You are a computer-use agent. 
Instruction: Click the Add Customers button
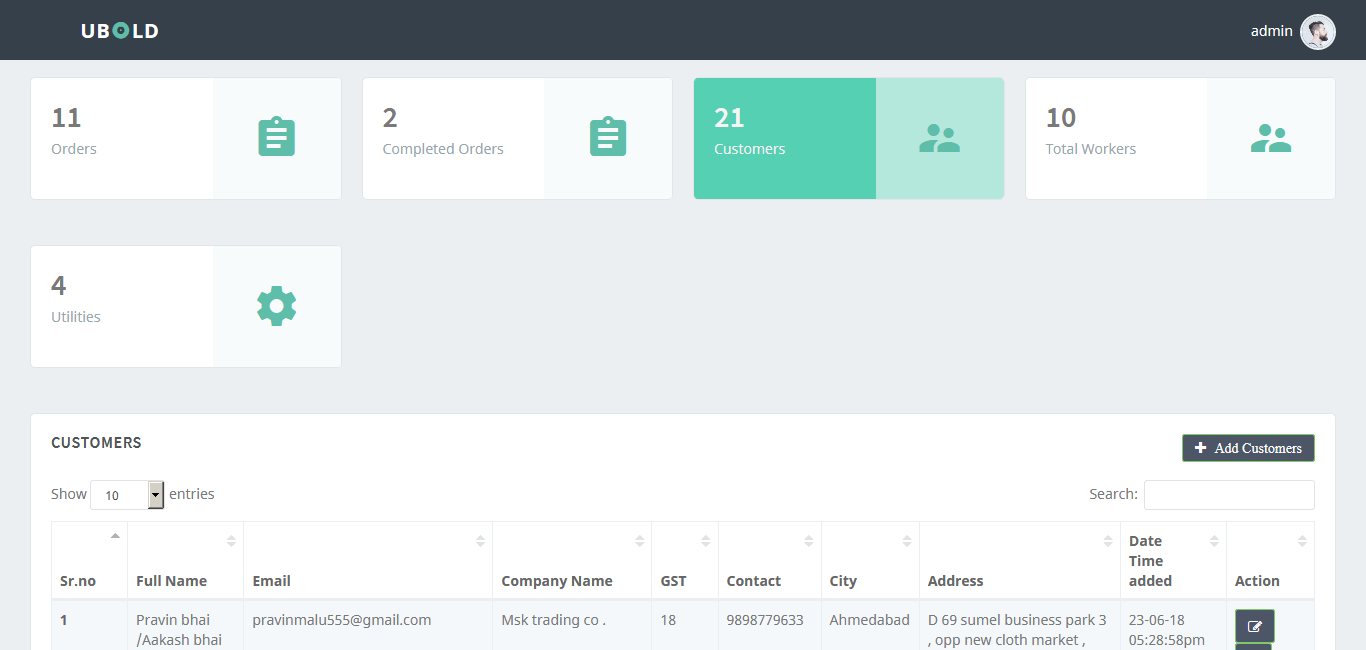(1248, 448)
